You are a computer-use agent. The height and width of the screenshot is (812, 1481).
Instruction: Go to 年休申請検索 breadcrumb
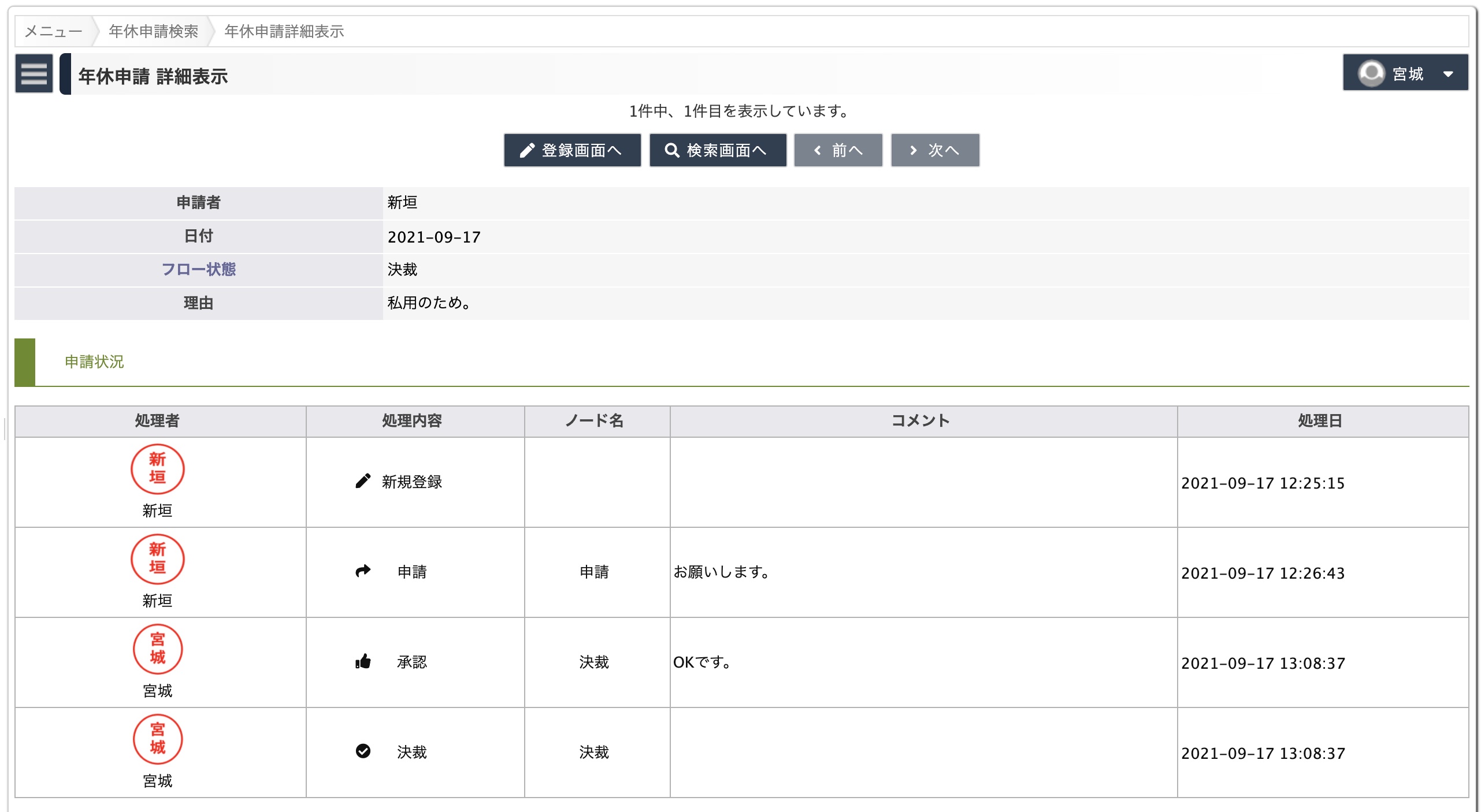coord(154,31)
